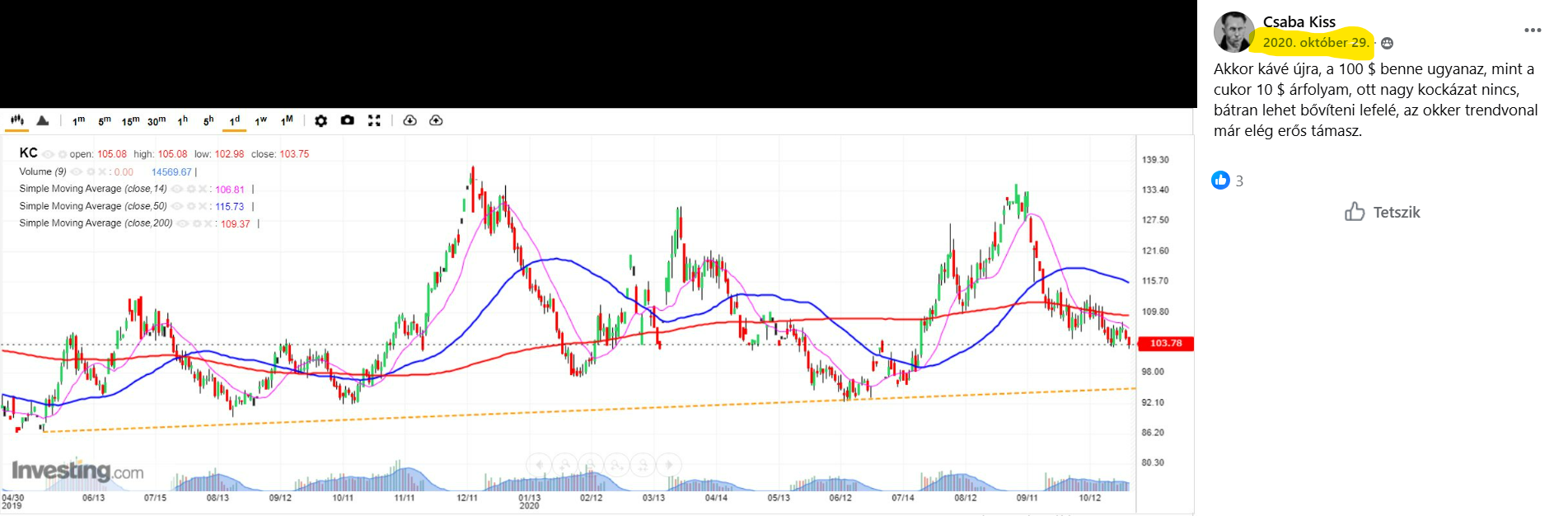The image size is (1568, 516).
Task: Open chart settings gear in toolbar
Action: (x=321, y=120)
